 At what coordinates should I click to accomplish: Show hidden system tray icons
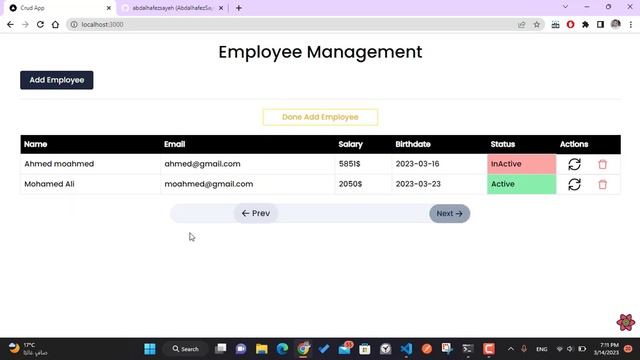(511, 349)
